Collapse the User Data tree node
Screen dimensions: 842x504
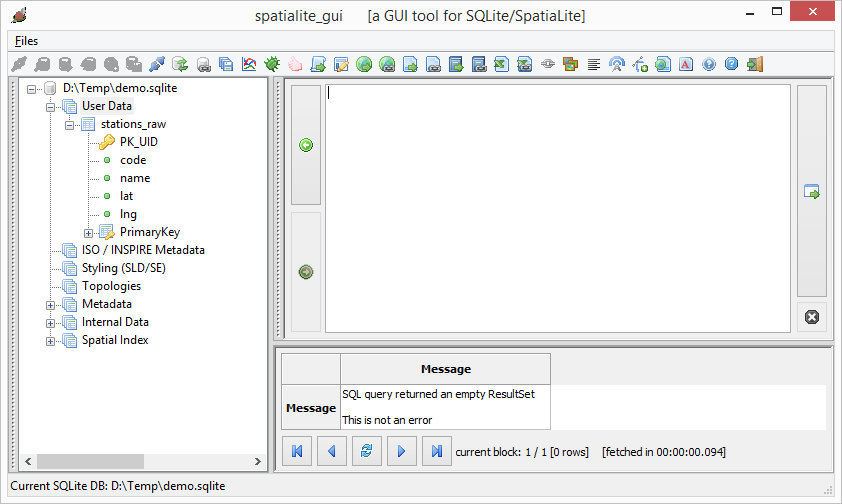pyautogui.click(x=50, y=107)
